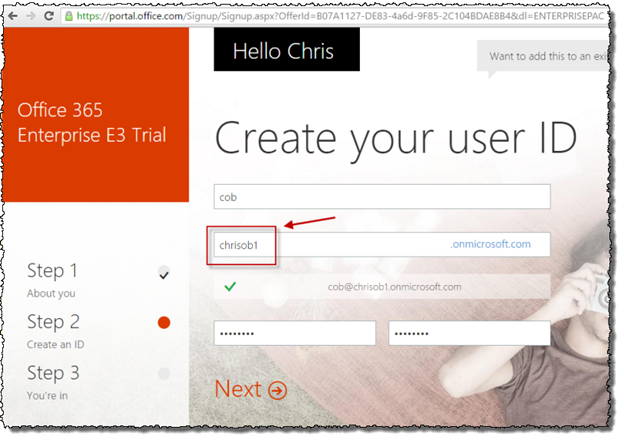
Task: Click the confirm password field
Action: (x=469, y=333)
